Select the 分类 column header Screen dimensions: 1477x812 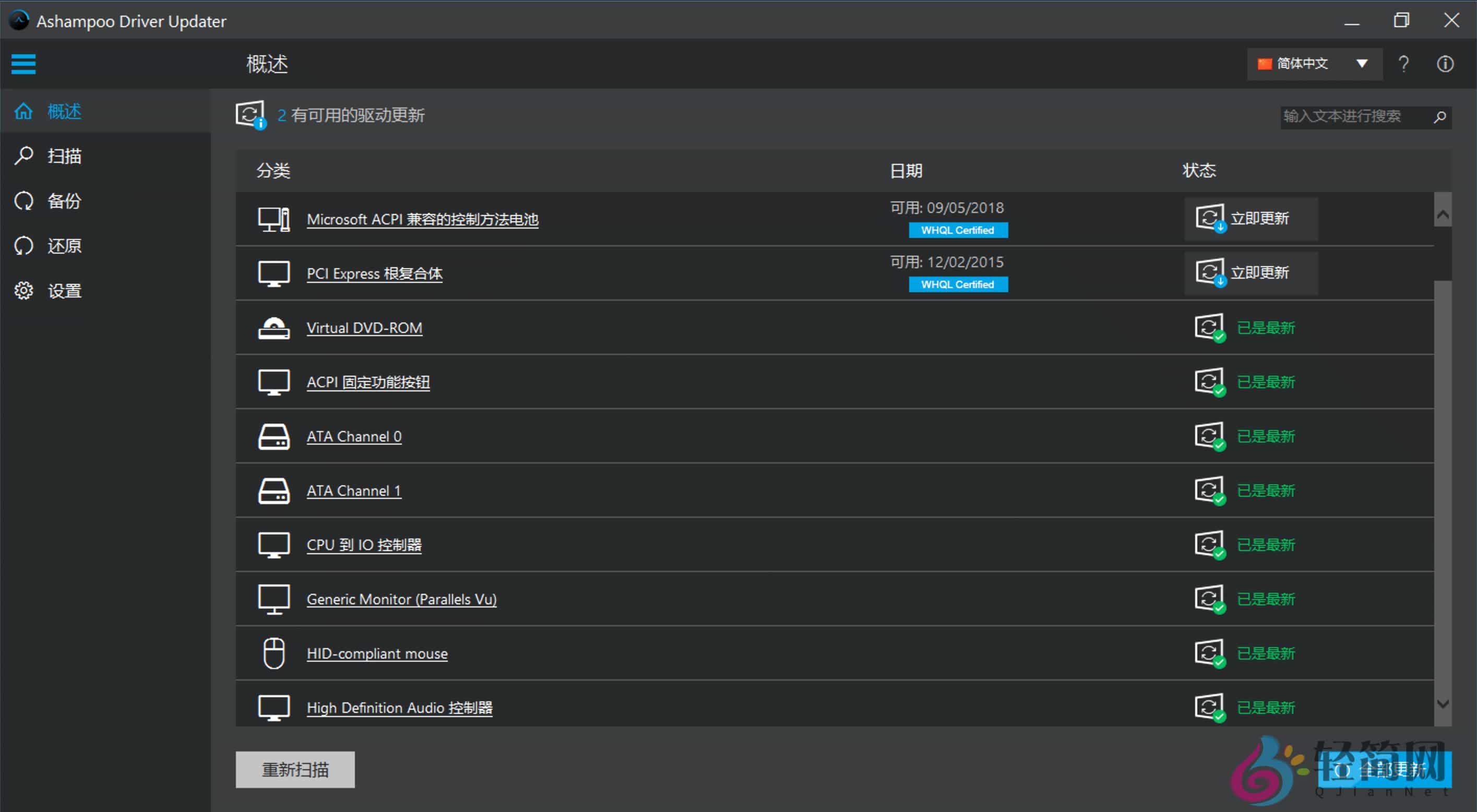point(273,170)
